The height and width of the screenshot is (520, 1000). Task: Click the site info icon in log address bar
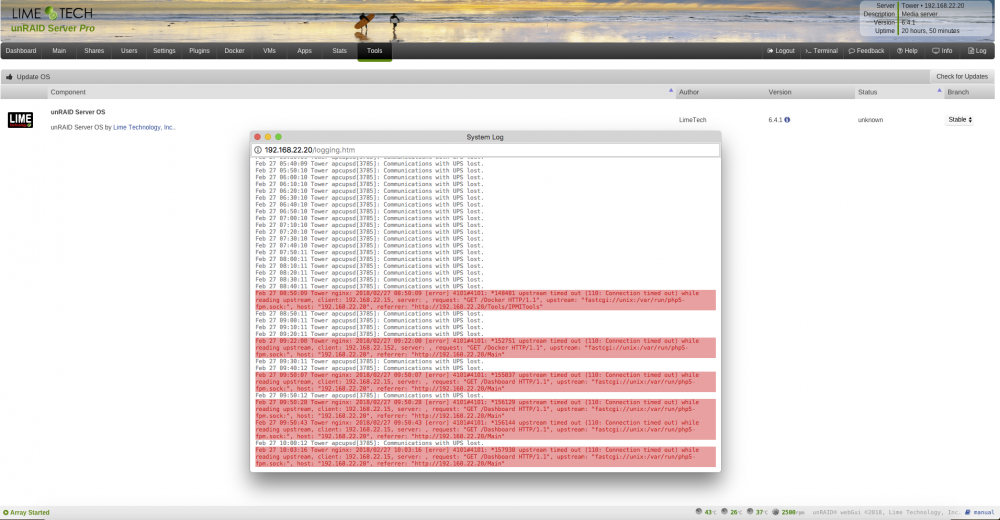click(x=258, y=151)
